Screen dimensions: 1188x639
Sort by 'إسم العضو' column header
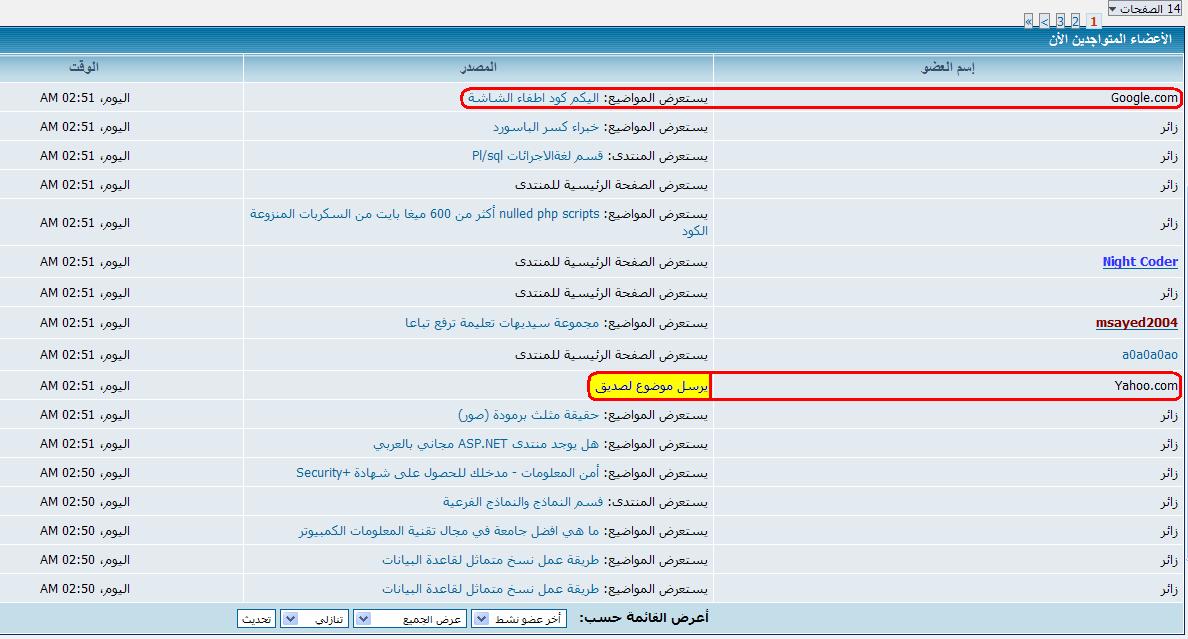pos(948,67)
